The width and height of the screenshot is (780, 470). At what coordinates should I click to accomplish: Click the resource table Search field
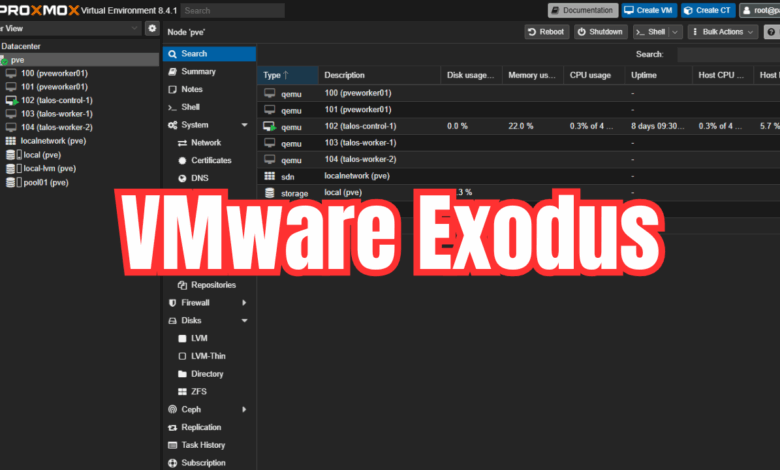coord(729,54)
